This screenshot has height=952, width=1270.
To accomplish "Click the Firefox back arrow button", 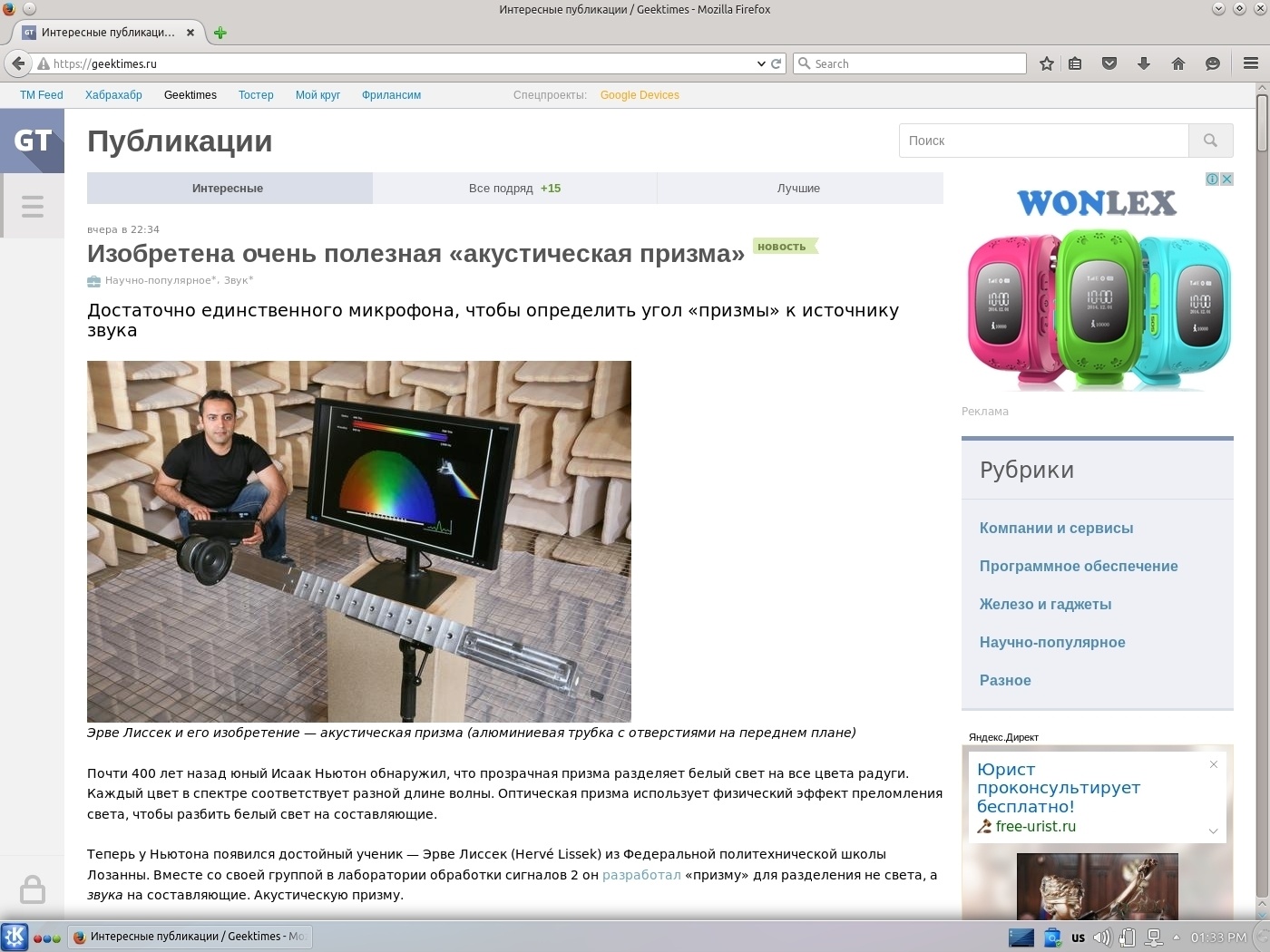I will pos(18,63).
